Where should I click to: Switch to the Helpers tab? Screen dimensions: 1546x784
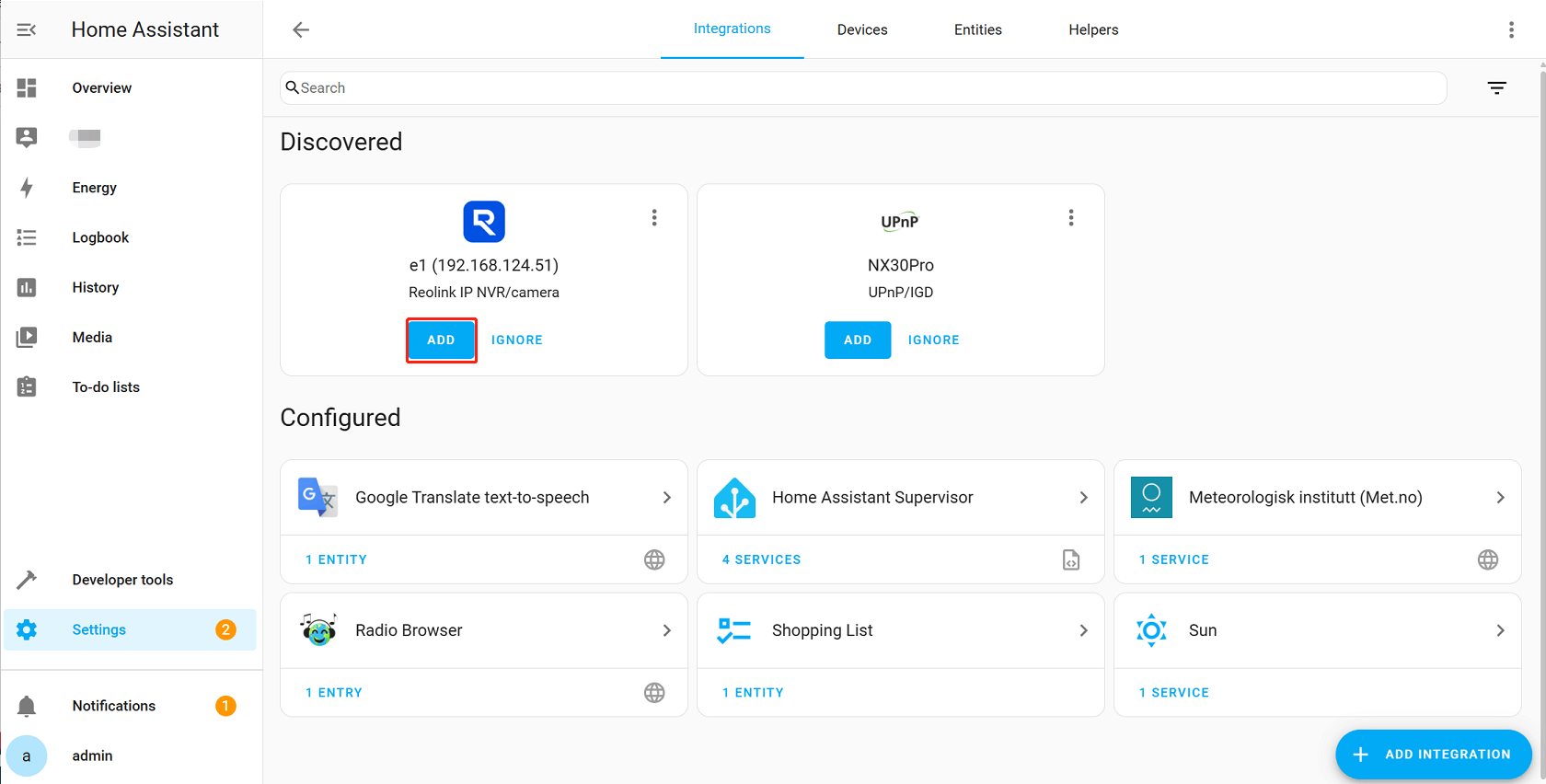point(1093,29)
